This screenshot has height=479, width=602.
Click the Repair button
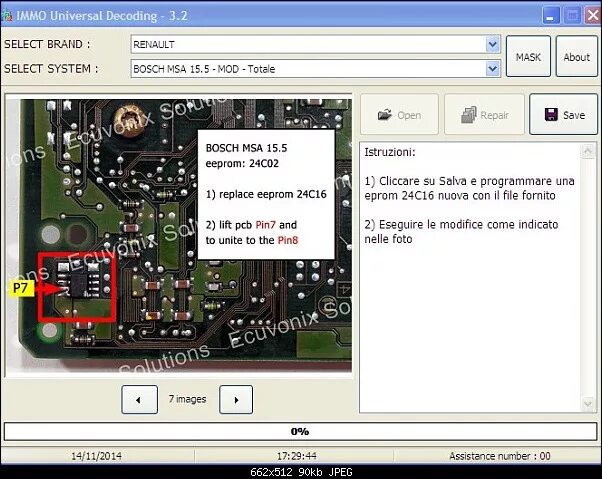pyautogui.click(x=484, y=114)
